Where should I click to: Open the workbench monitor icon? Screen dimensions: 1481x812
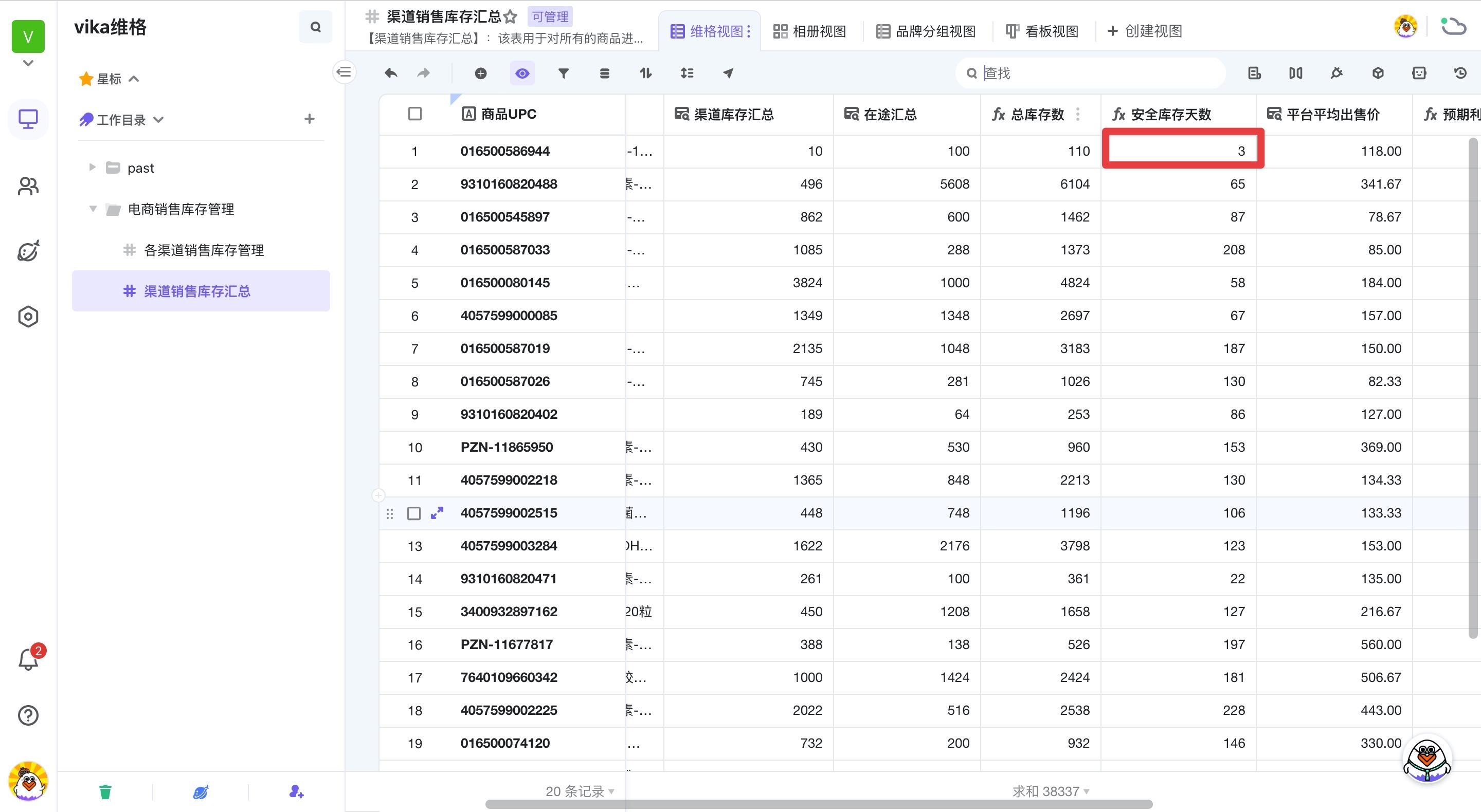coord(28,120)
